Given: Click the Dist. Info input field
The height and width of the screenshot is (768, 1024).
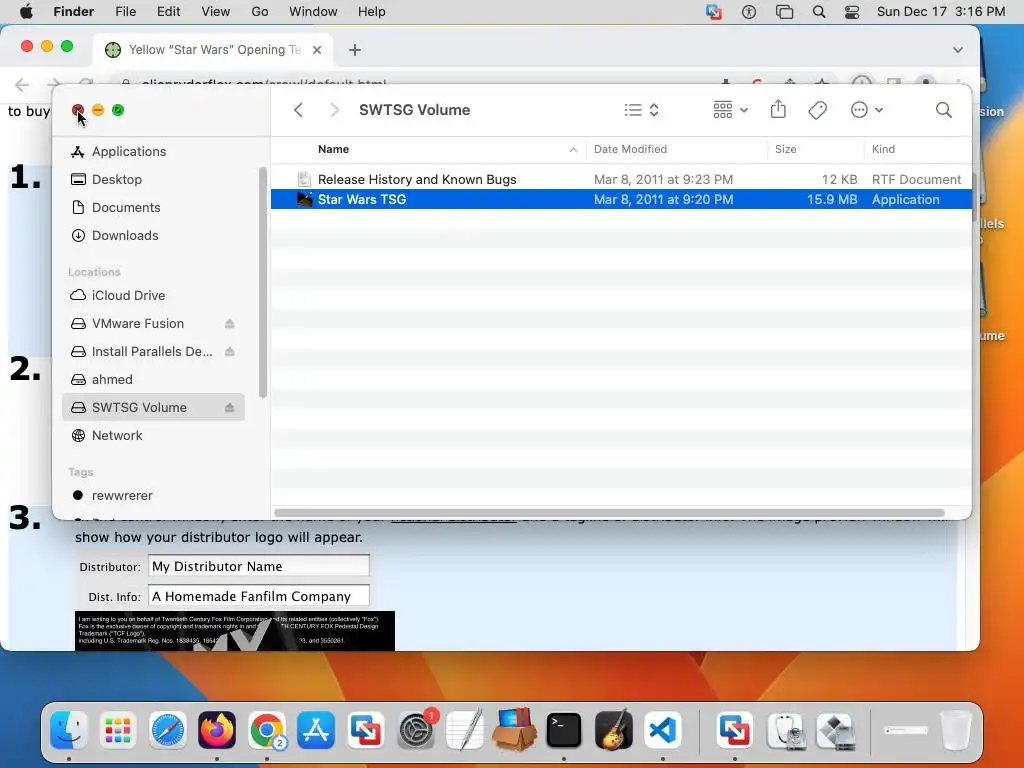Looking at the screenshot, I should 259,596.
